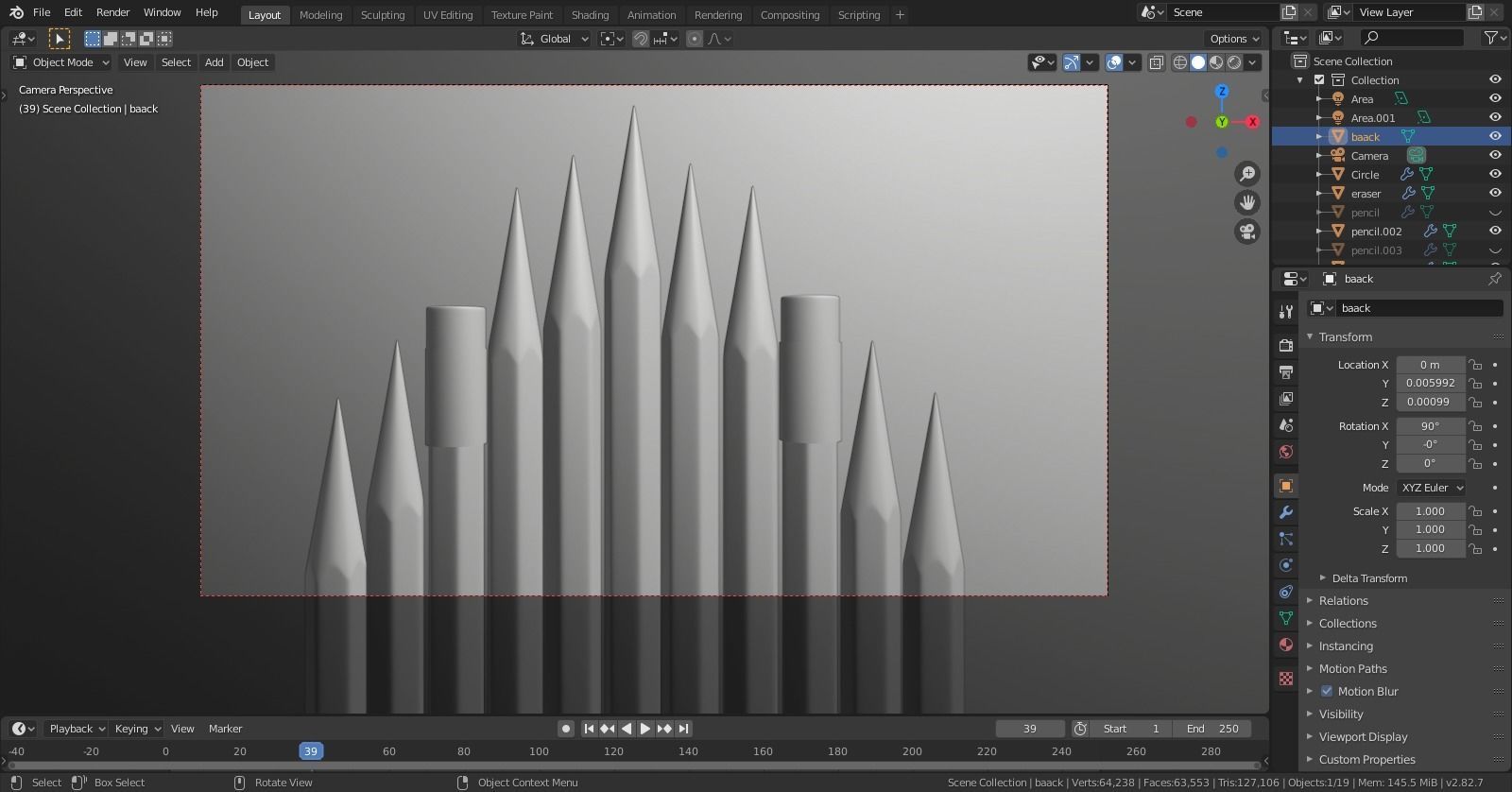The width and height of the screenshot is (1512, 792).
Task: Hide the Camera object in outliner
Action: [1495, 155]
